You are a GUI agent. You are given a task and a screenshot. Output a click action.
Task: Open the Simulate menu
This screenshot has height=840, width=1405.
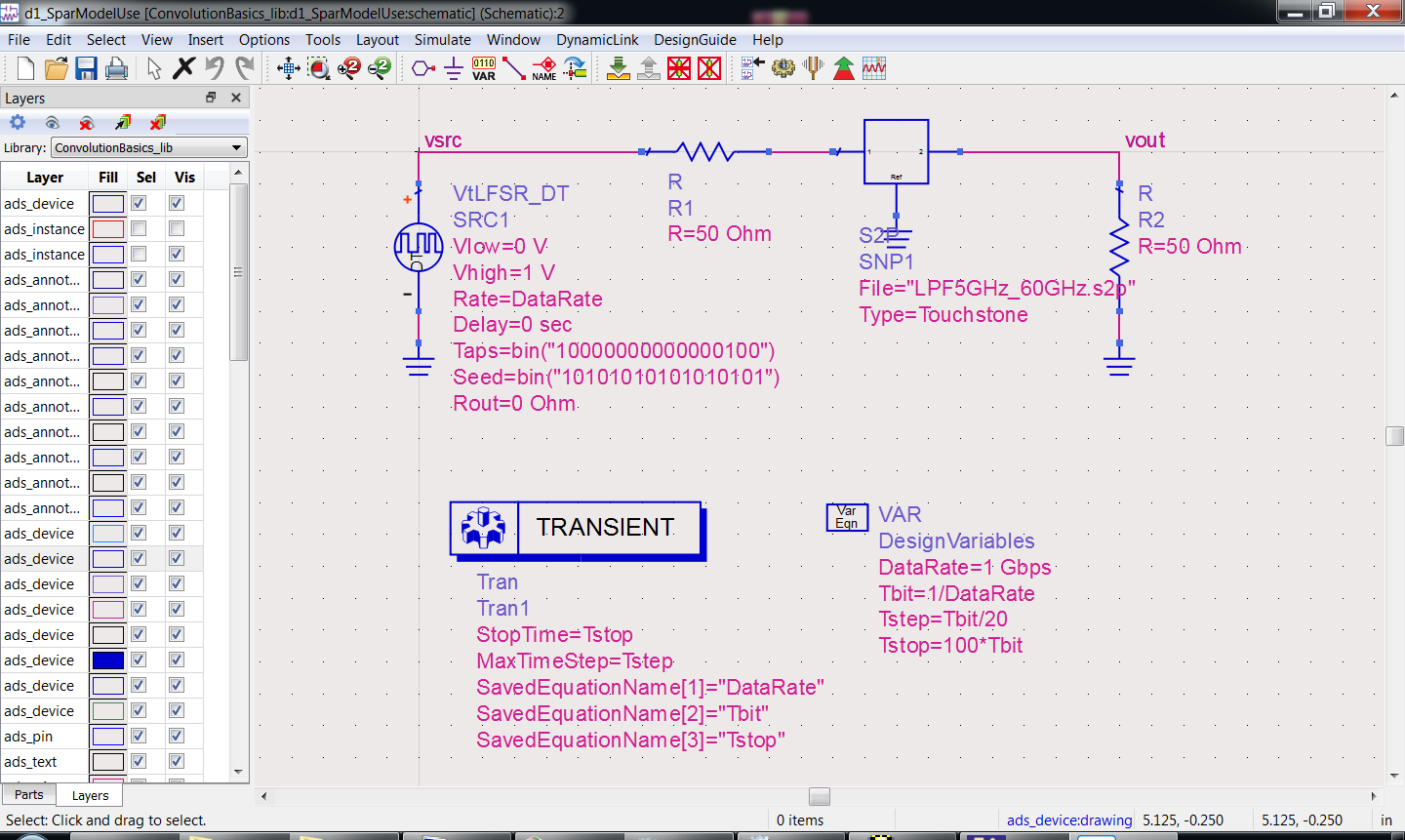pos(442,40)
